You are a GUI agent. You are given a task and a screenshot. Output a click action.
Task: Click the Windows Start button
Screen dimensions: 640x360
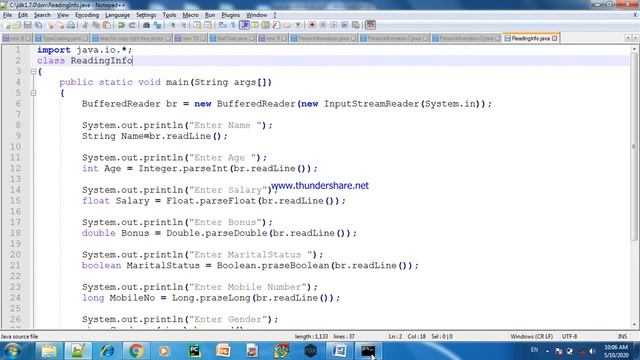12,351
